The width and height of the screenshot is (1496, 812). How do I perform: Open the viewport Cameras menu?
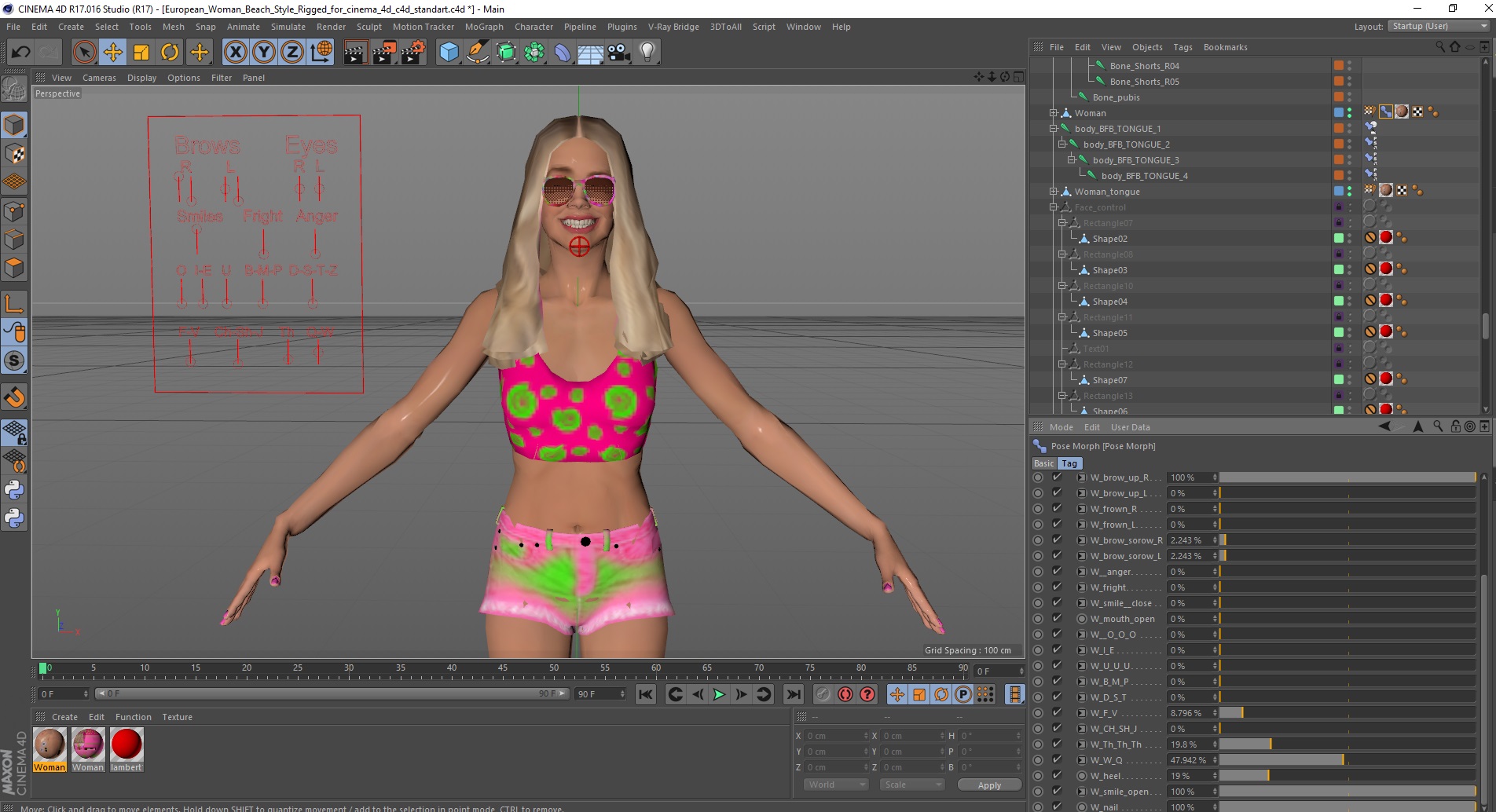(x=99, y=78)
